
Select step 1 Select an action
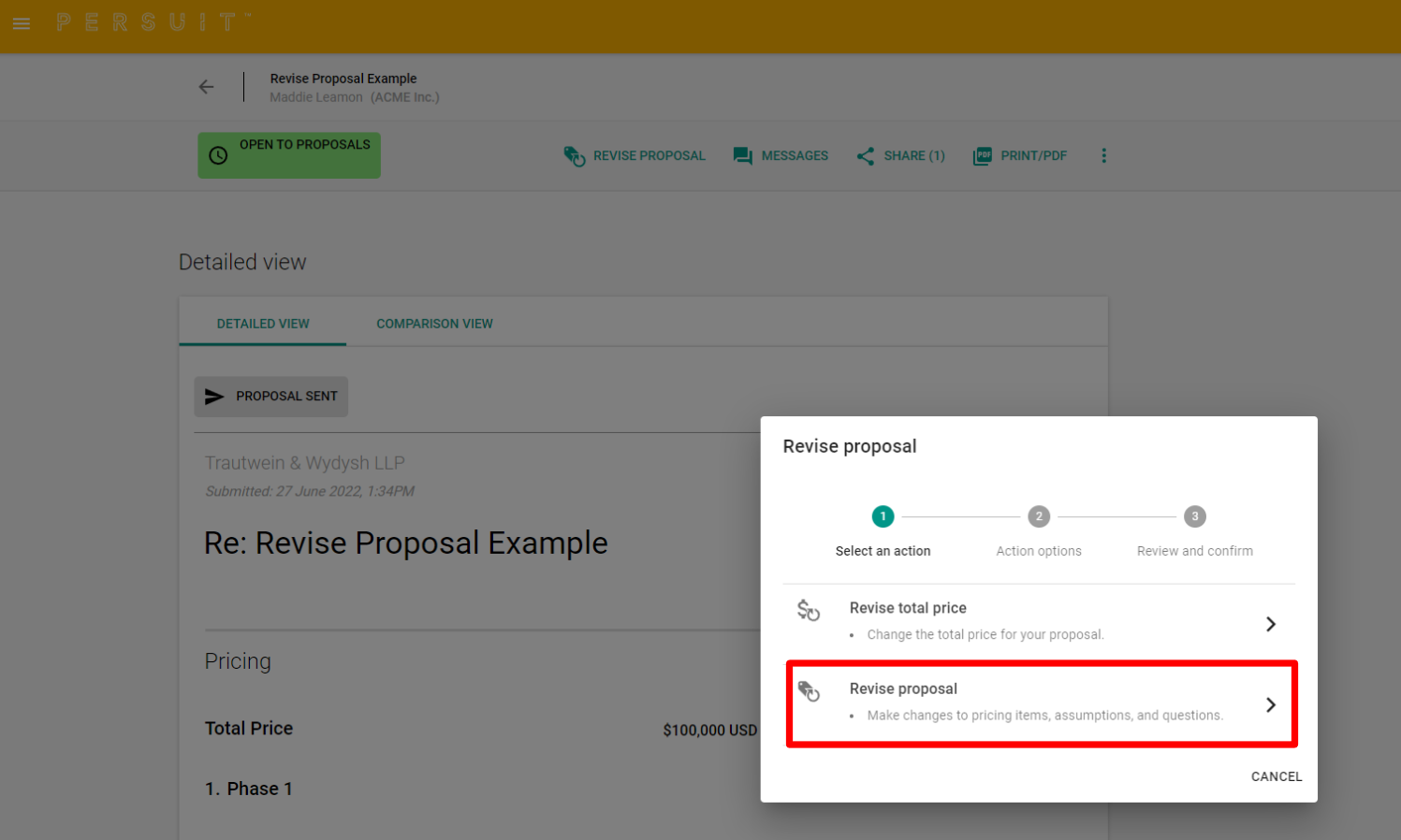click(x=883, y=516)
